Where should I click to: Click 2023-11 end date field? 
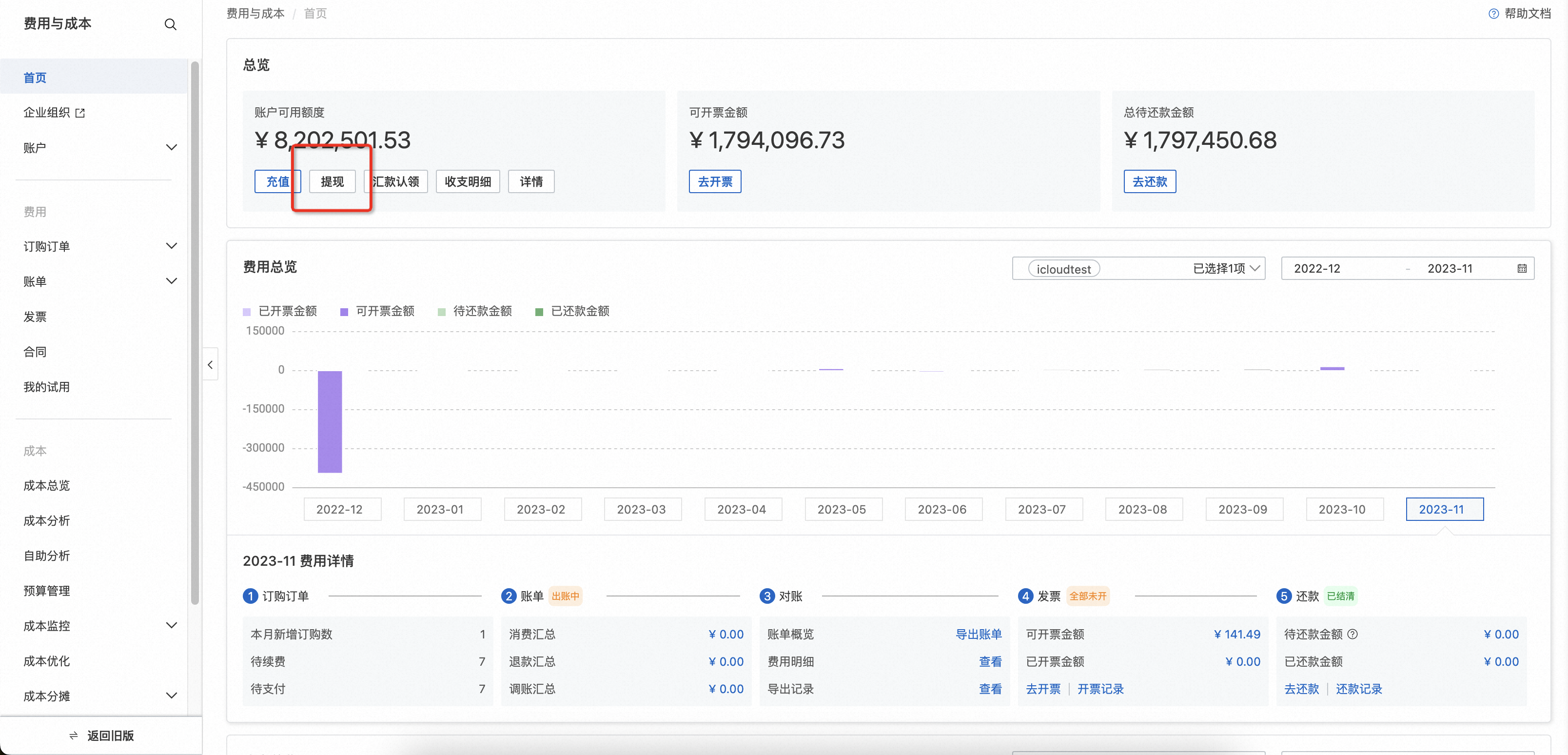[1450, 269]
